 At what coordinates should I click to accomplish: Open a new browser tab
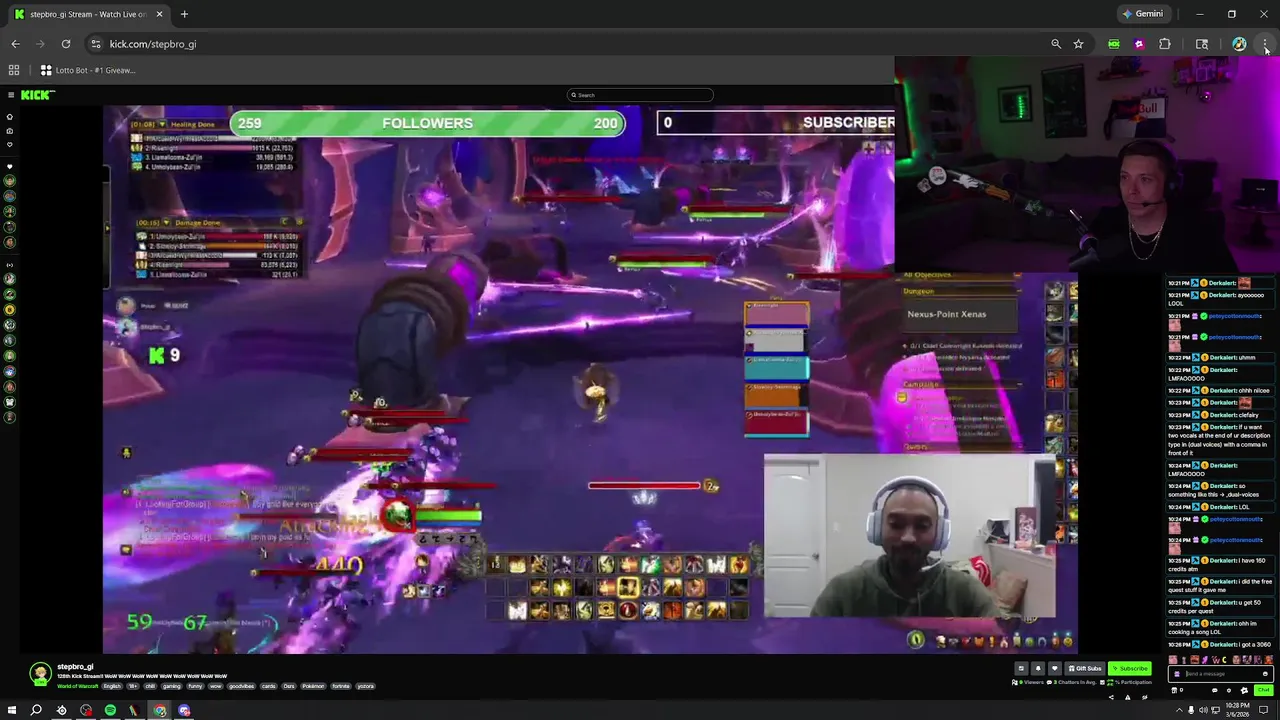(x=184, y=14)
